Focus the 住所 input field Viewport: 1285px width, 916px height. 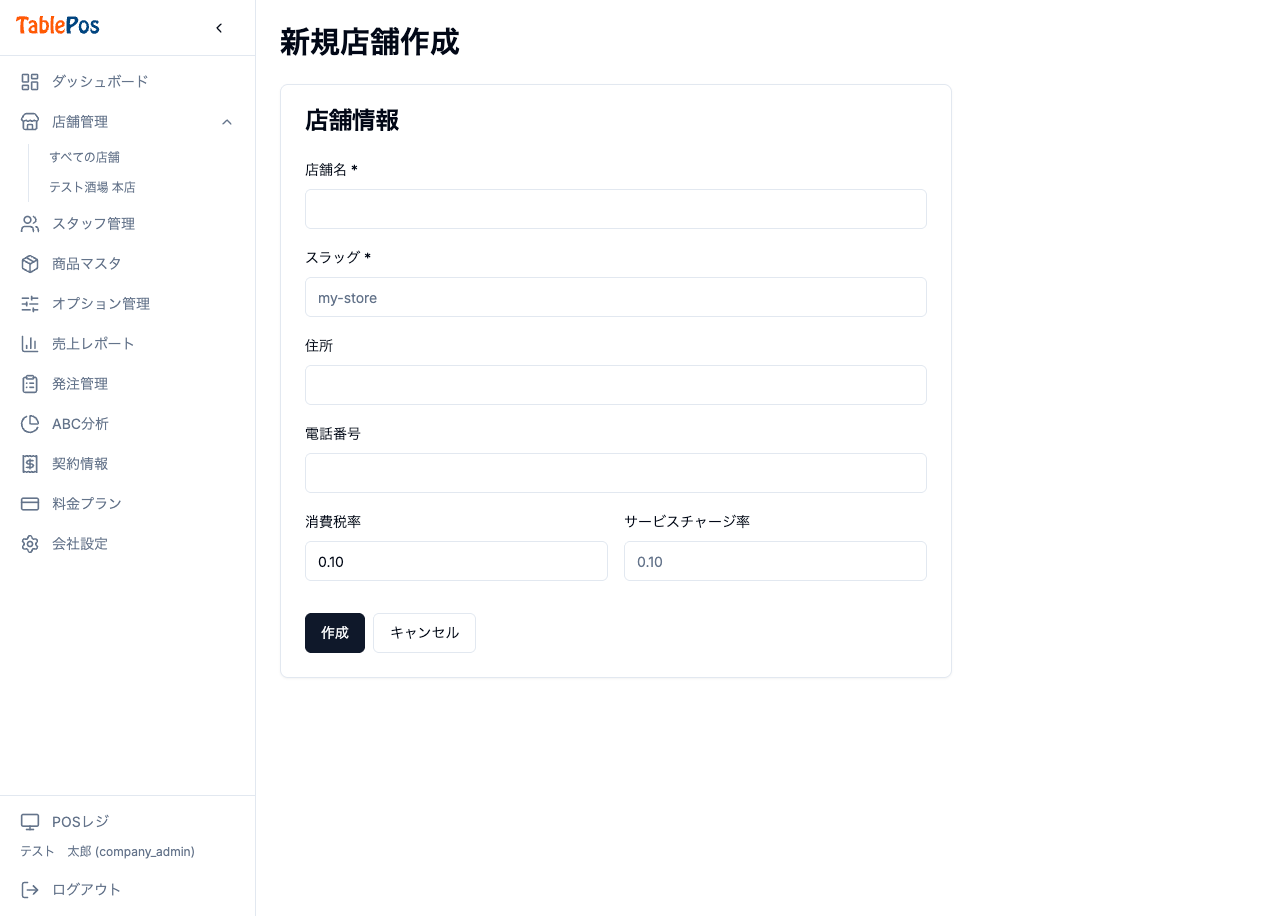click(616, 385)
